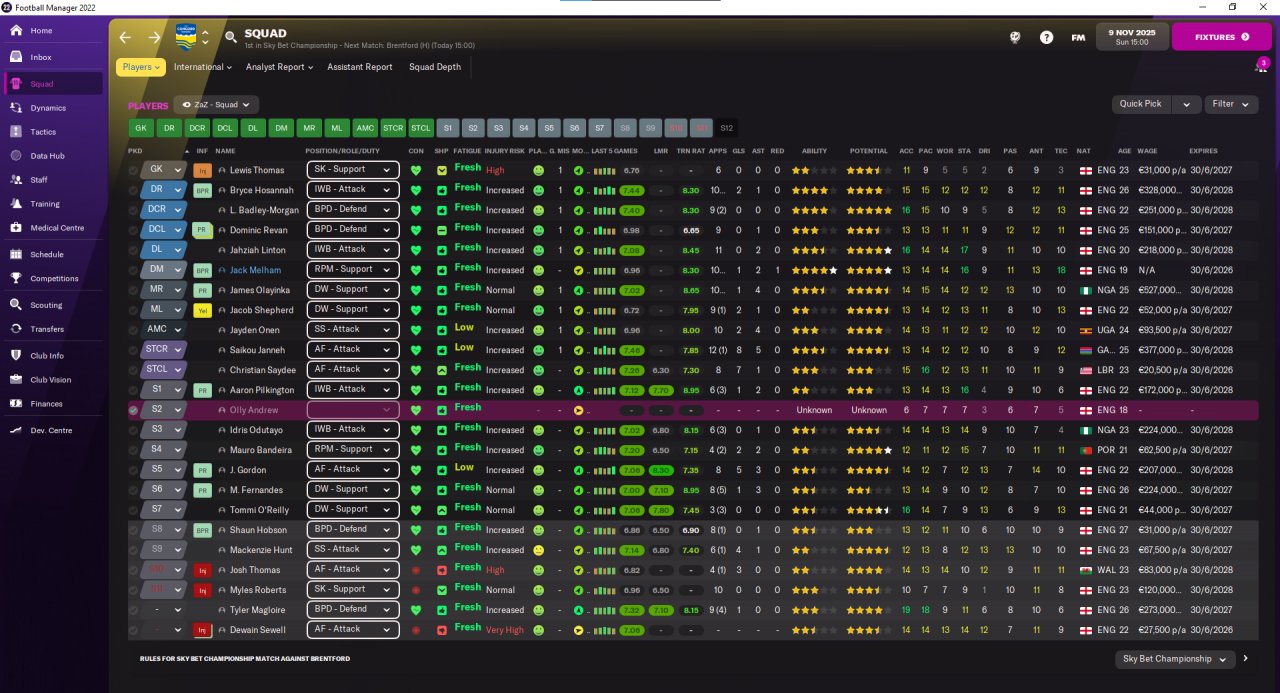
Task: Click the Fixtures continue button
Action: [x=1221, y=37]
